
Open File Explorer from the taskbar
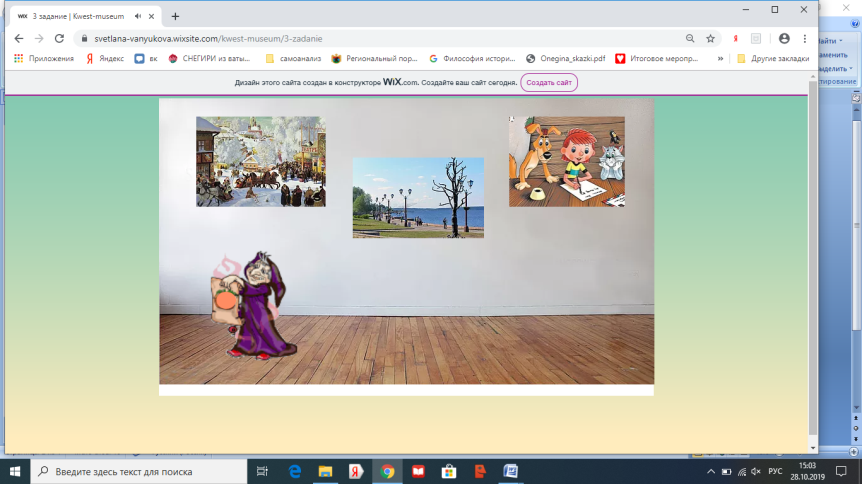(x=325, y=471)
